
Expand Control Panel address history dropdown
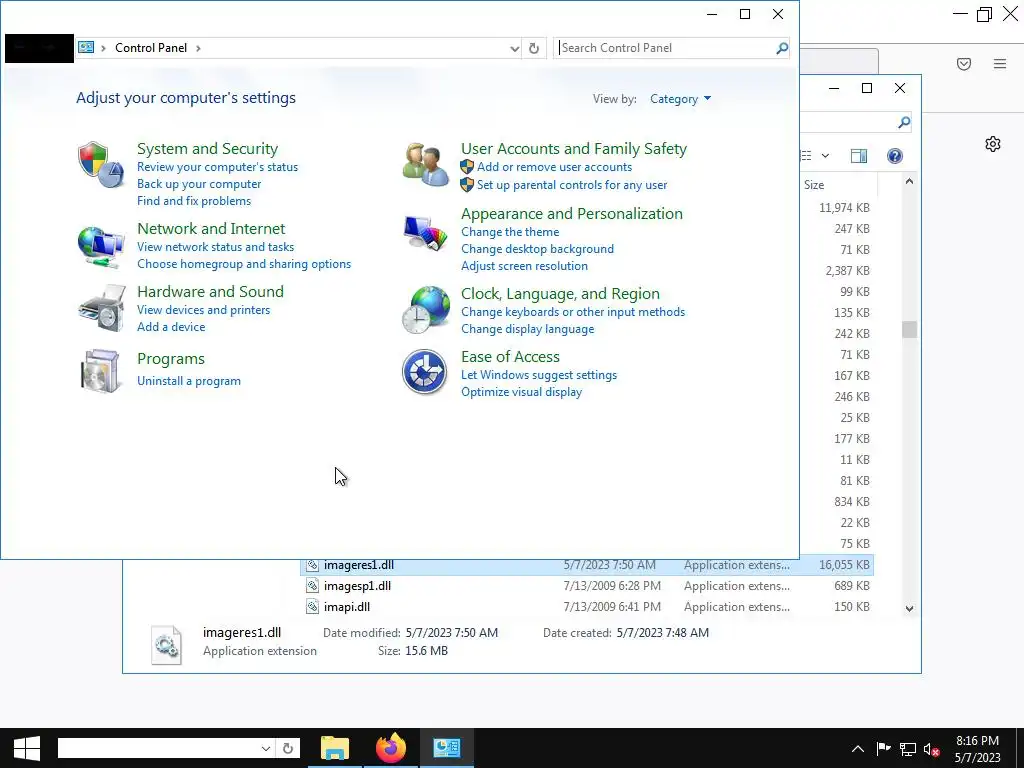pyautogui.click(x=514, y=48)
